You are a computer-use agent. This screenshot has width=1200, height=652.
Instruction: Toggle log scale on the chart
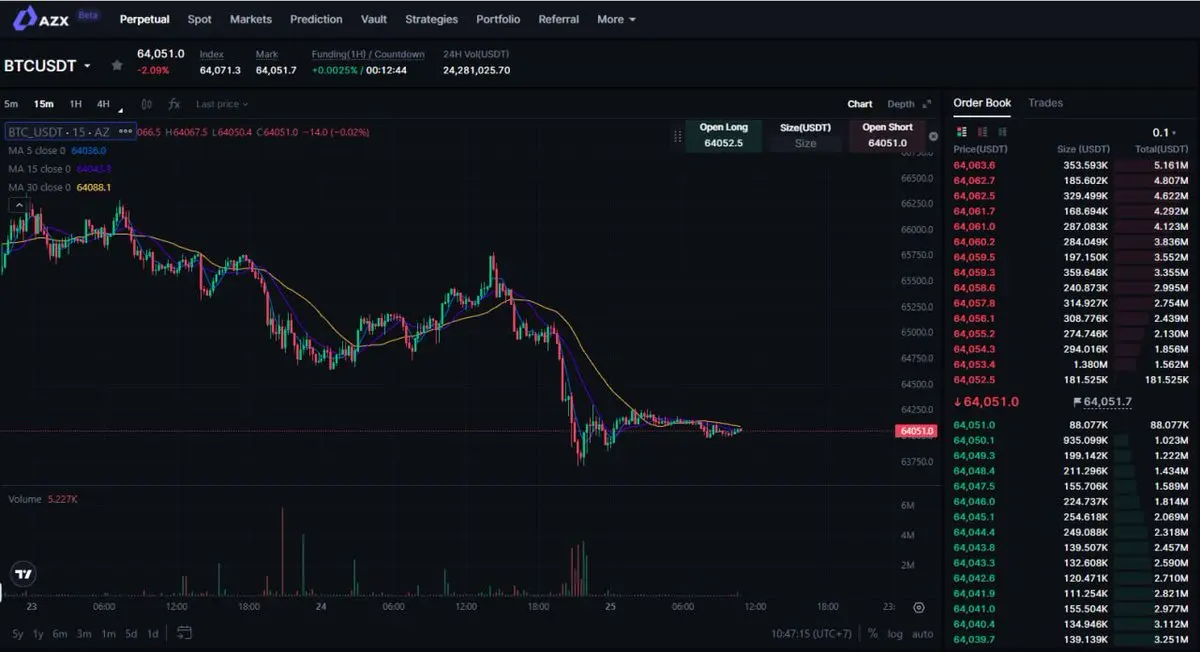(x=894, y=633)
